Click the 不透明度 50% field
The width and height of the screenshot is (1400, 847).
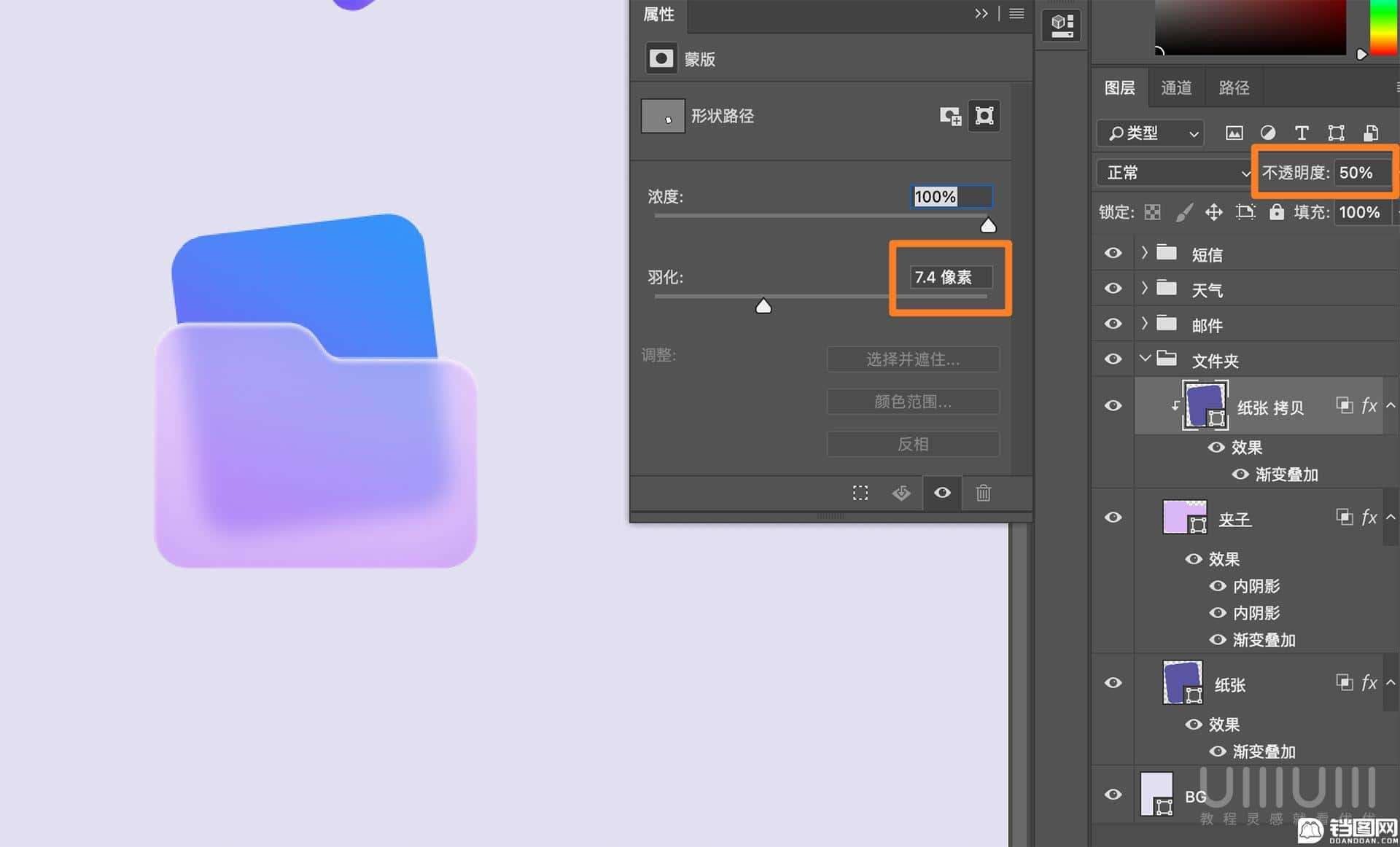(1362, 173)
